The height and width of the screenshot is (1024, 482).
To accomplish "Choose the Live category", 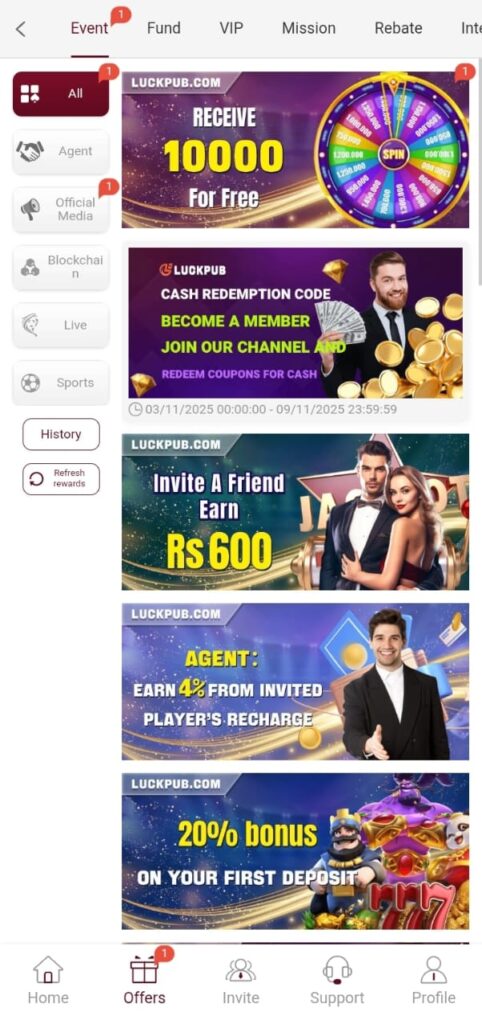I will click(x=61, y=325).
